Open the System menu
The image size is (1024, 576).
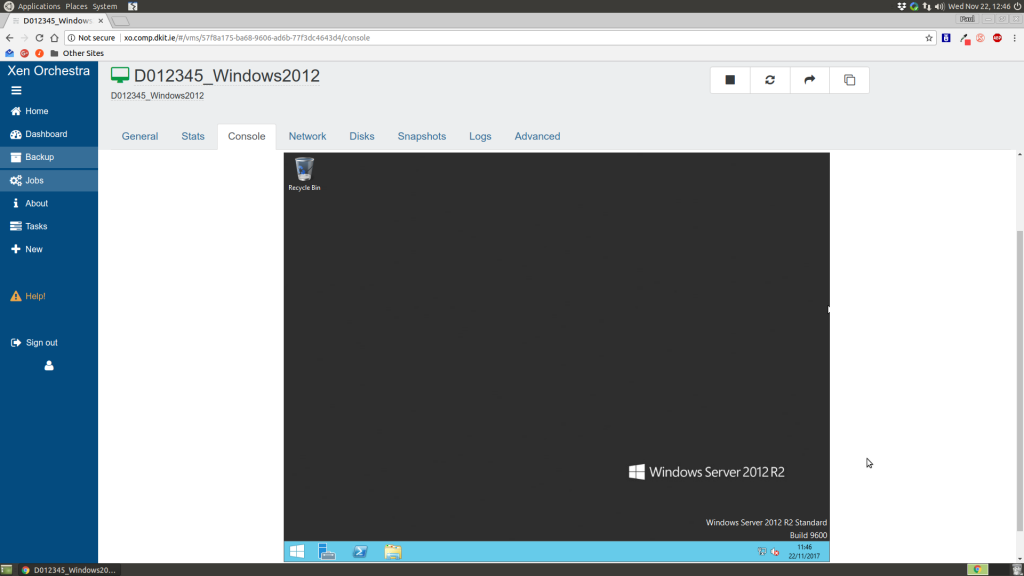click(104, 6)
